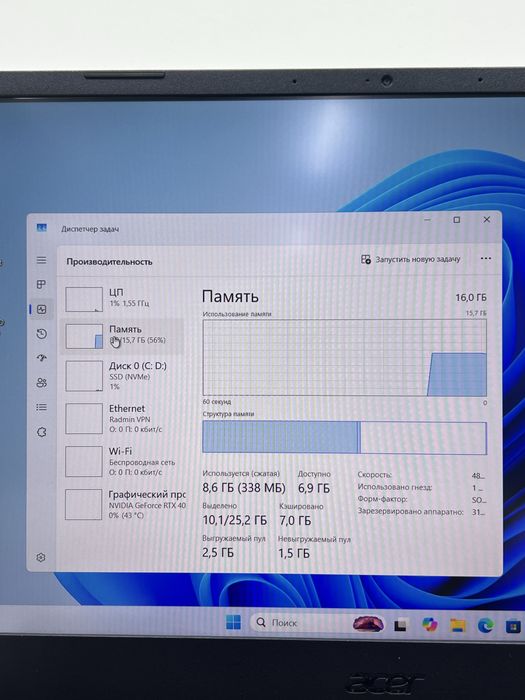Open the Users icon in sidebar
This screenshot has height=700, width=525.
(42, 383)
